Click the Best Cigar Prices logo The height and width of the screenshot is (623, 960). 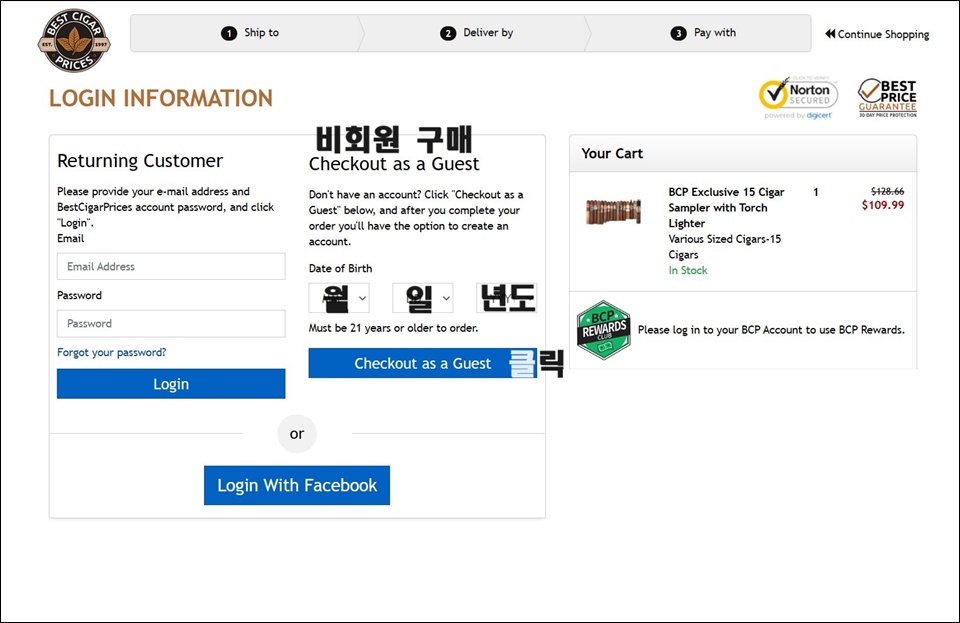[74, 40]
